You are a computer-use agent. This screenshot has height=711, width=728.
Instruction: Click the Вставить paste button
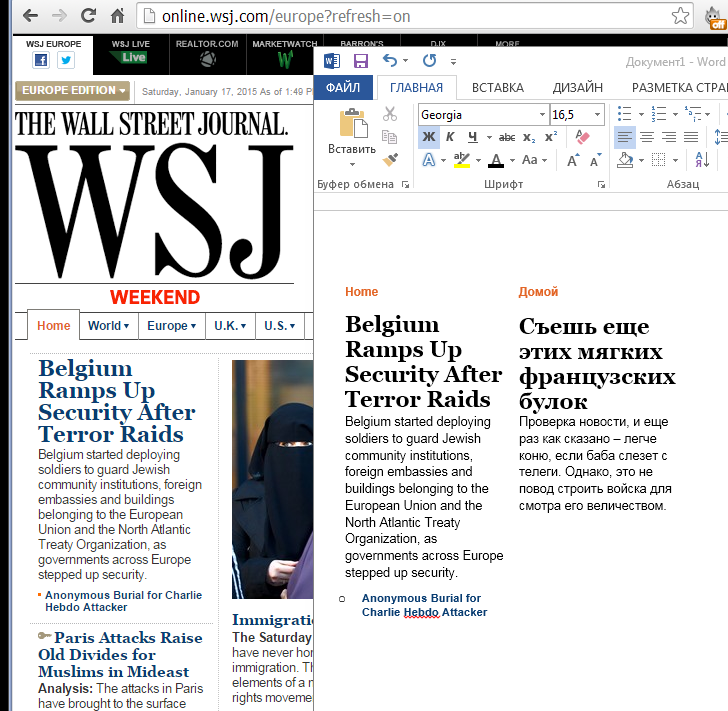352,131
